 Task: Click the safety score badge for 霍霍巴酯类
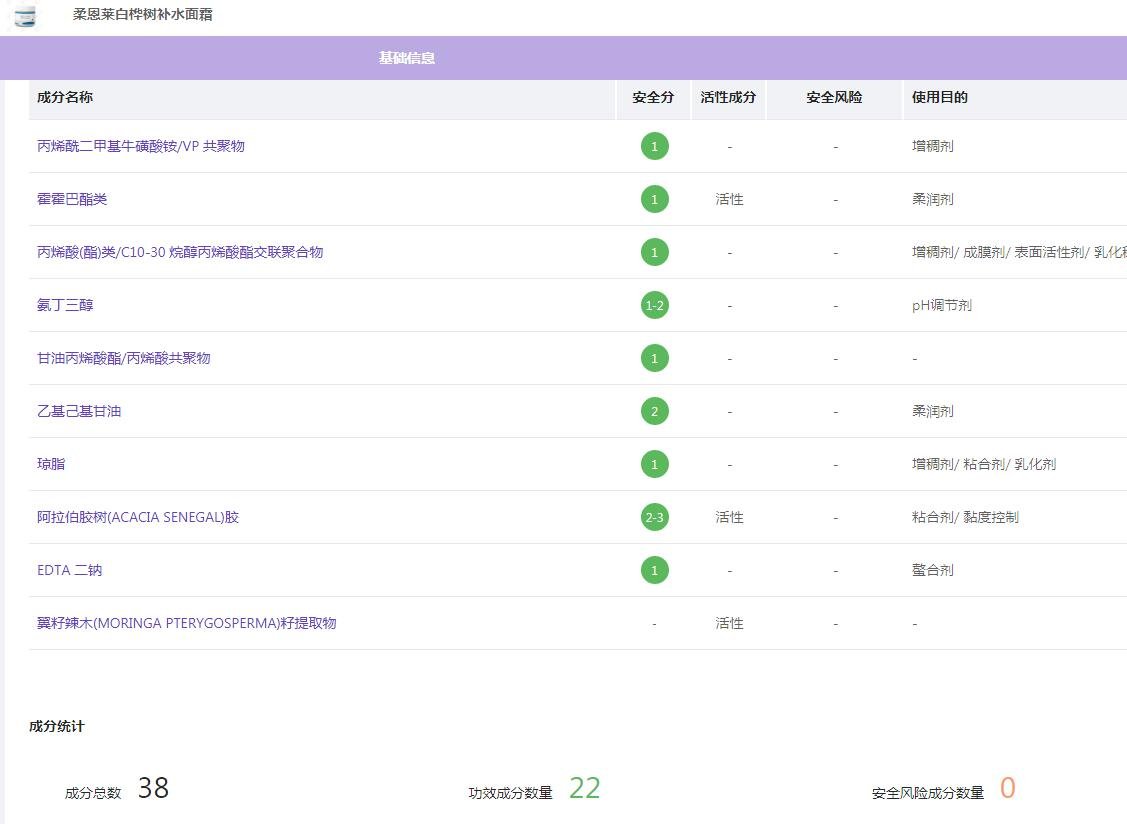point(654,199)
